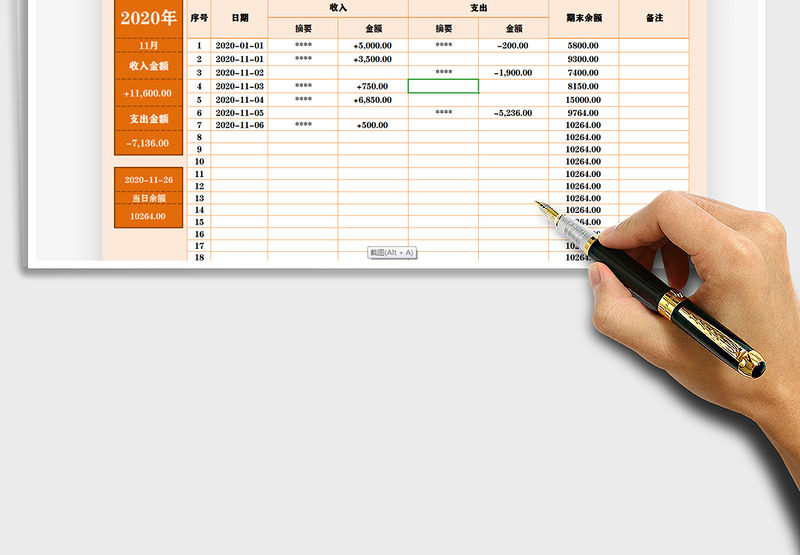Select the -1,900.00 expense amount cell
Image resolution: width=800 pixels, height=555 pixels.
(x=513, y=73)
